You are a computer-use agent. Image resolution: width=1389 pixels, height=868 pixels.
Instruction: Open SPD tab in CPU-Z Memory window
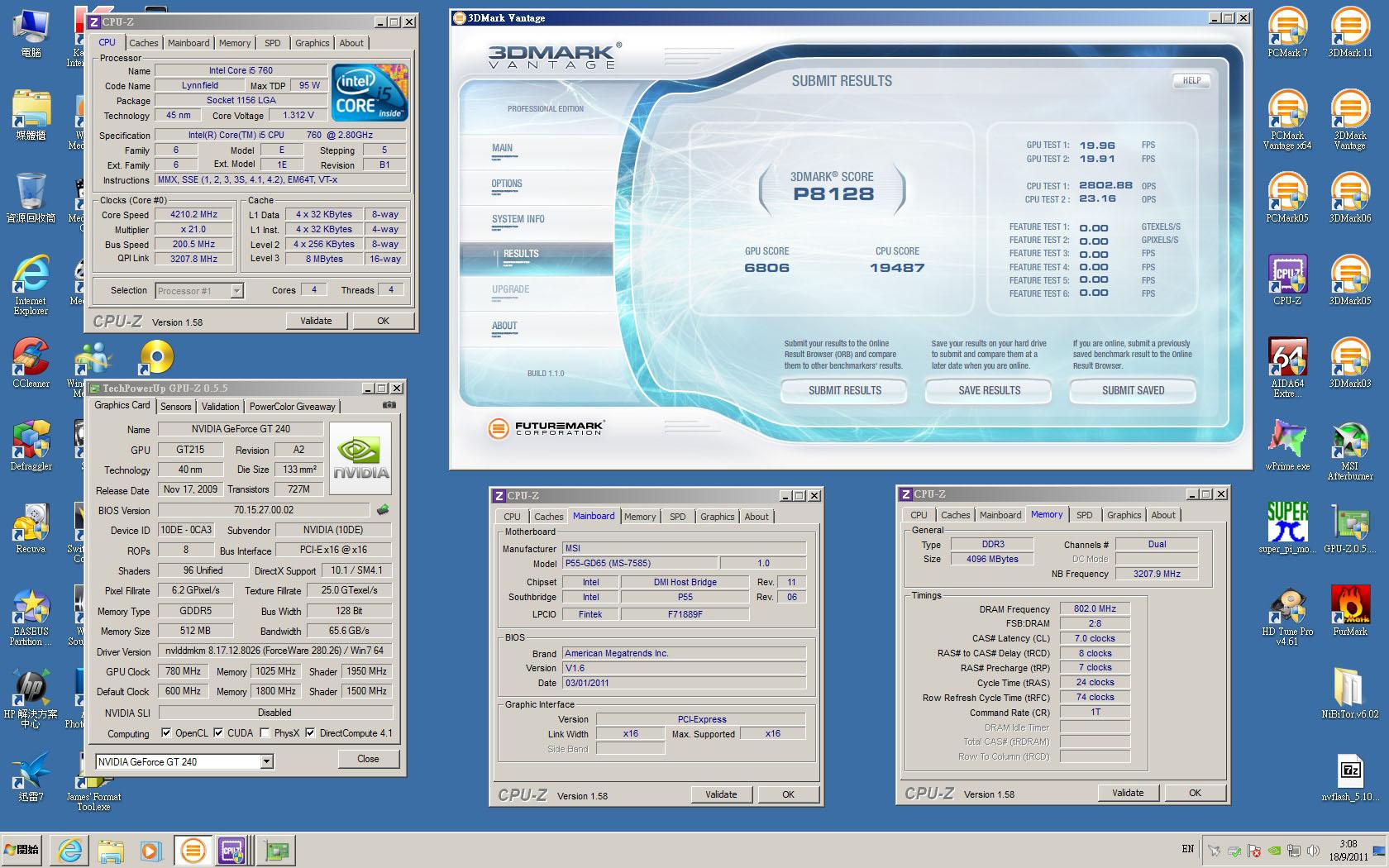1084,515
